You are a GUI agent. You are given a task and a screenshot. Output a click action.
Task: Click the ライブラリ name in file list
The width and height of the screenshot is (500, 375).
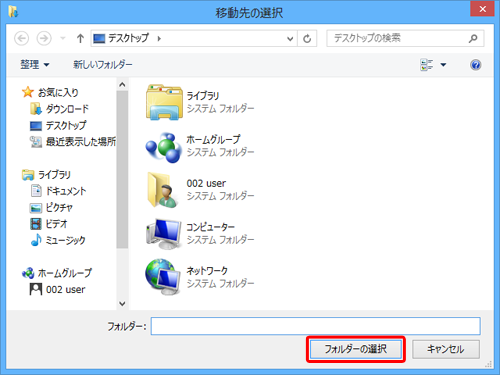(x=203, y=96)
